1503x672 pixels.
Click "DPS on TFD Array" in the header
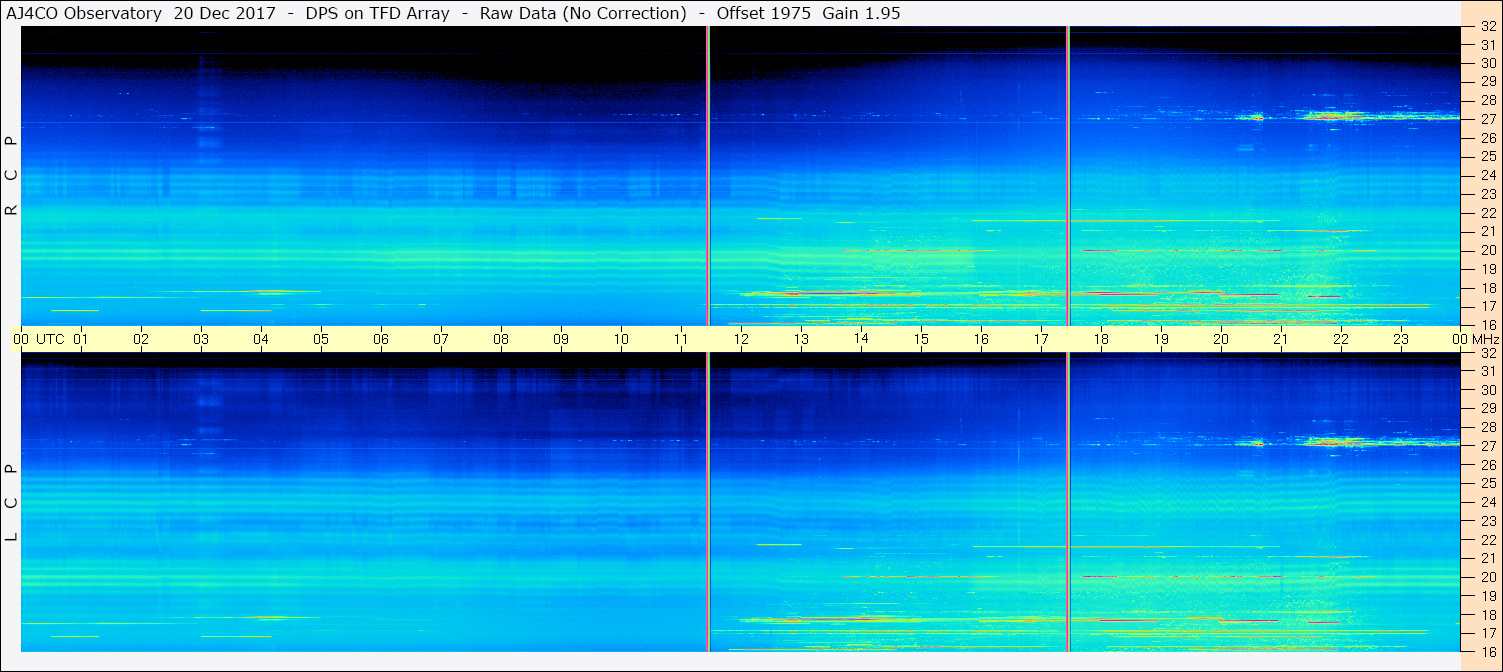tap(380, 13)
